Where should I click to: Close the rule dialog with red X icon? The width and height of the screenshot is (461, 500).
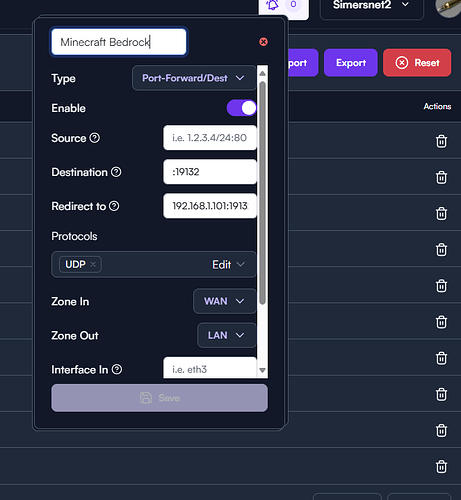pos(263,42)
